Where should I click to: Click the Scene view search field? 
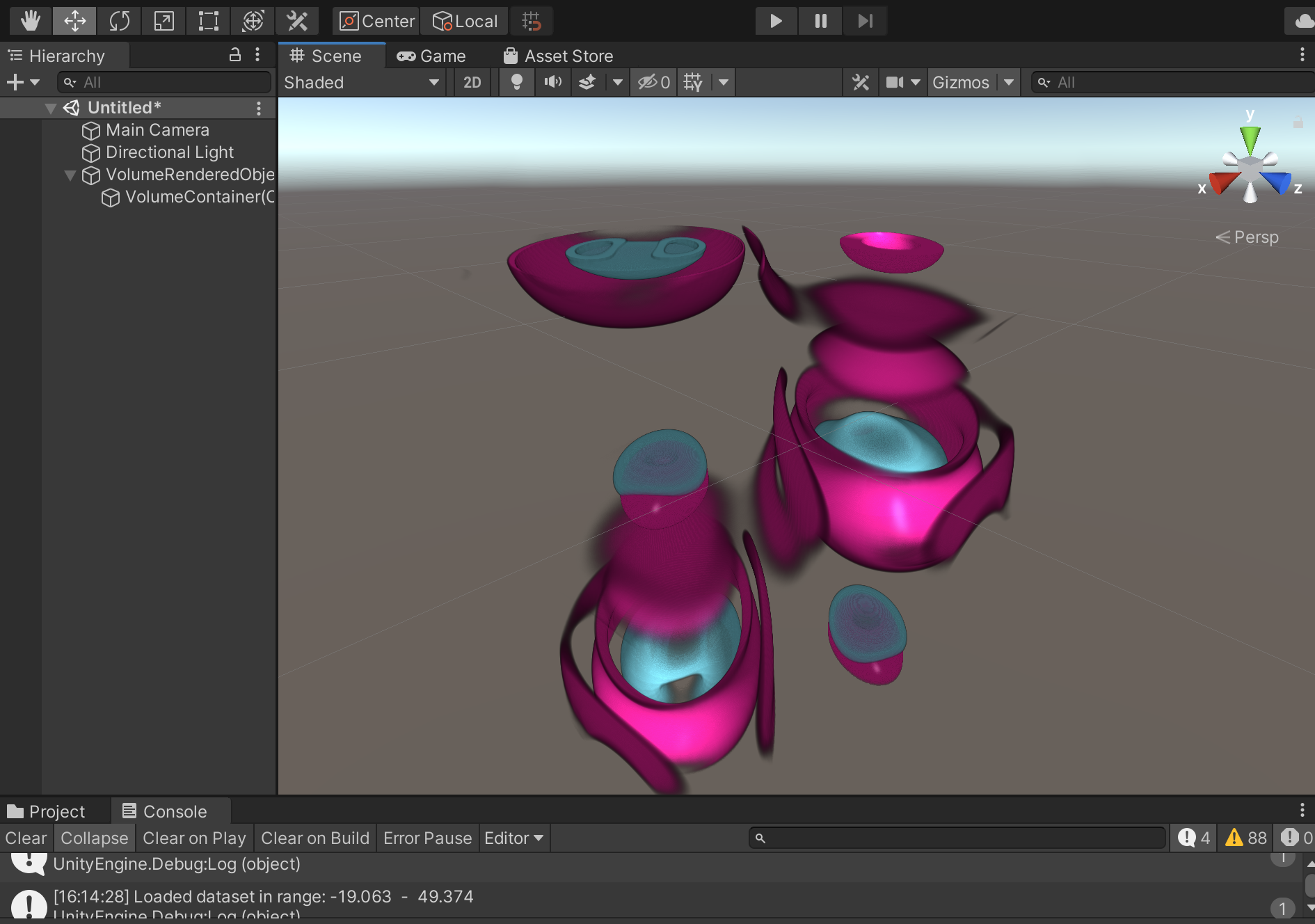click(1173, 82)
